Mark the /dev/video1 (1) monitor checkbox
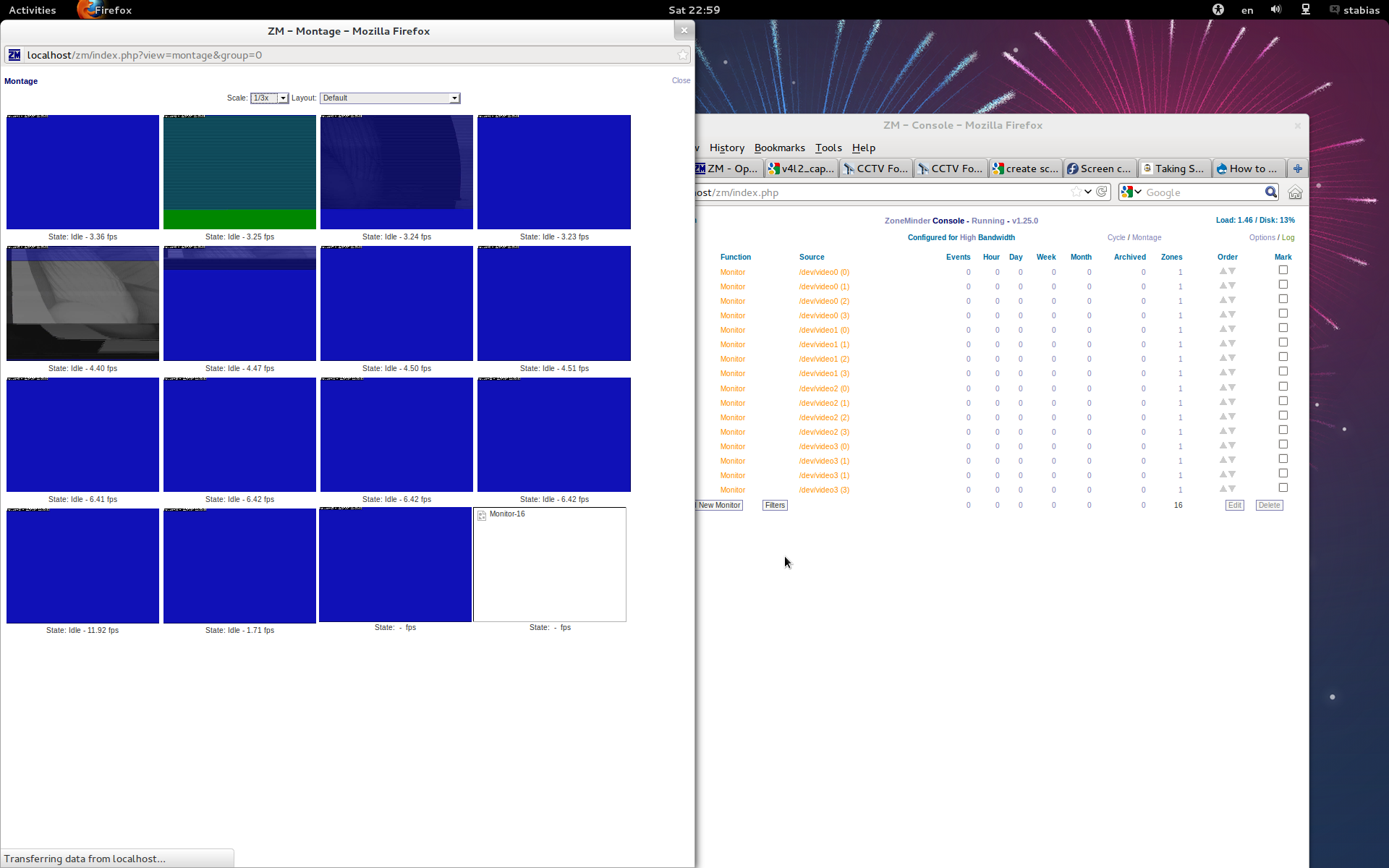Image resolution: width=1389 pixels, height=868 pixels. (x=1283, y=342)
